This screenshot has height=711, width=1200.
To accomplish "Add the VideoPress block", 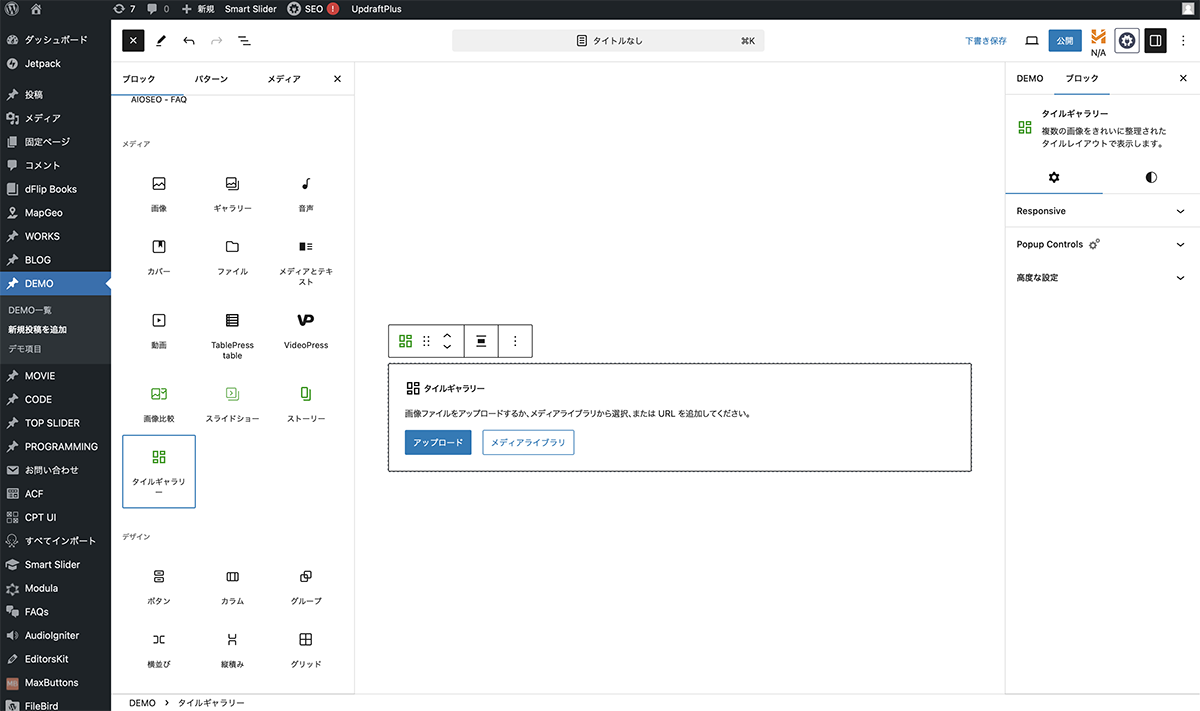I will 306,330.
